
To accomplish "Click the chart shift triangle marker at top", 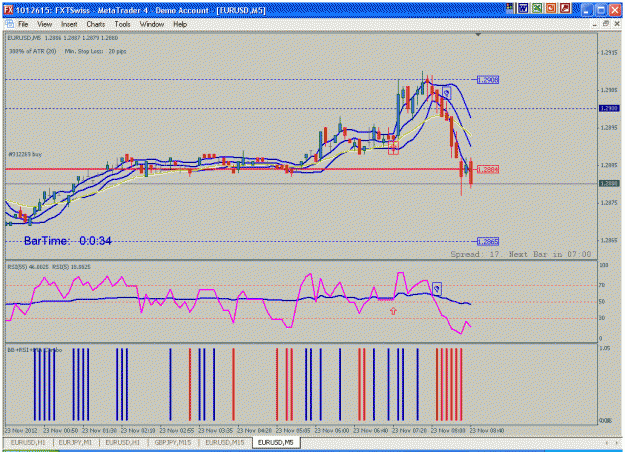I will [x=478, y=35].
